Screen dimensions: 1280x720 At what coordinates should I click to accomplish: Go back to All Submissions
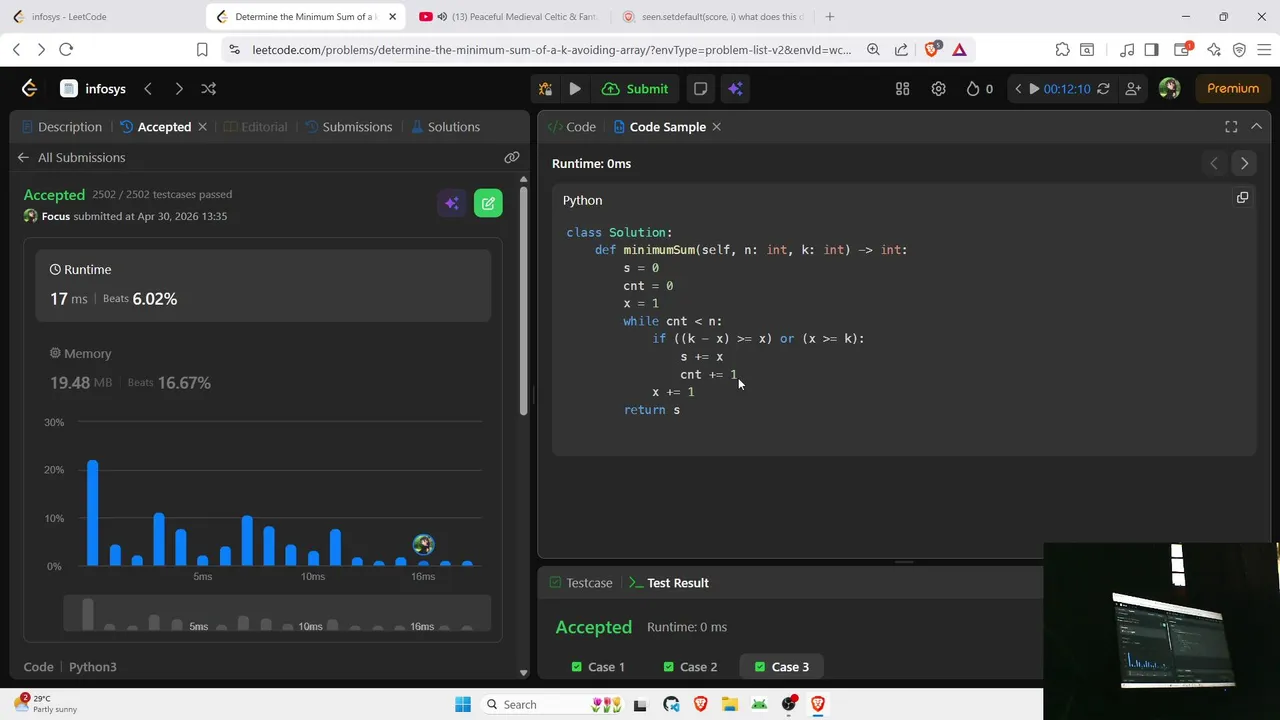[71, 157]
